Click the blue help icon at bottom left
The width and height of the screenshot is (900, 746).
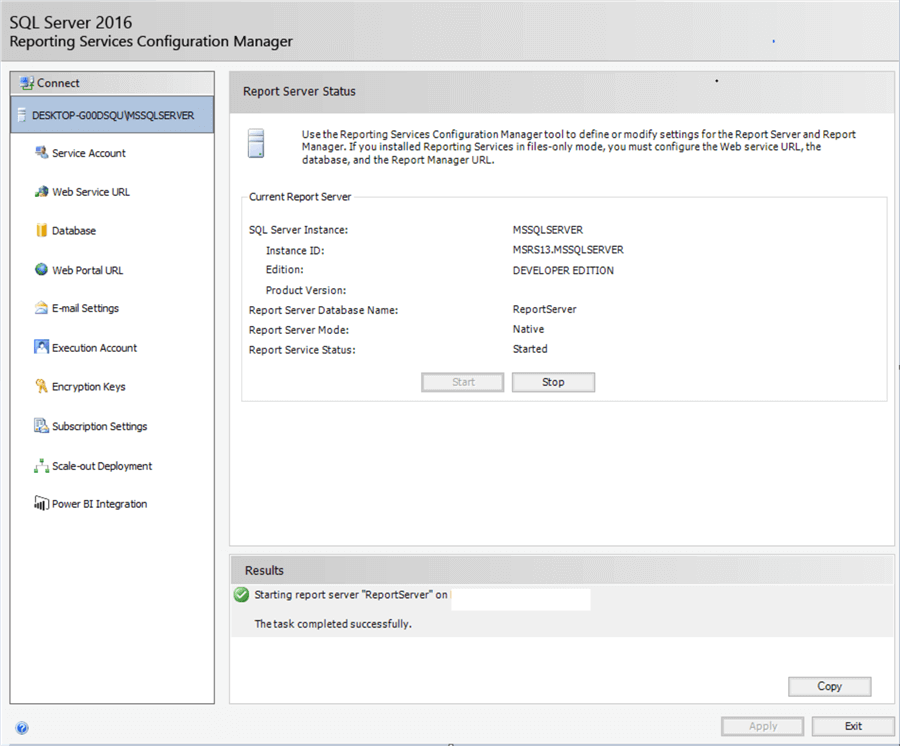pos(22,728)
